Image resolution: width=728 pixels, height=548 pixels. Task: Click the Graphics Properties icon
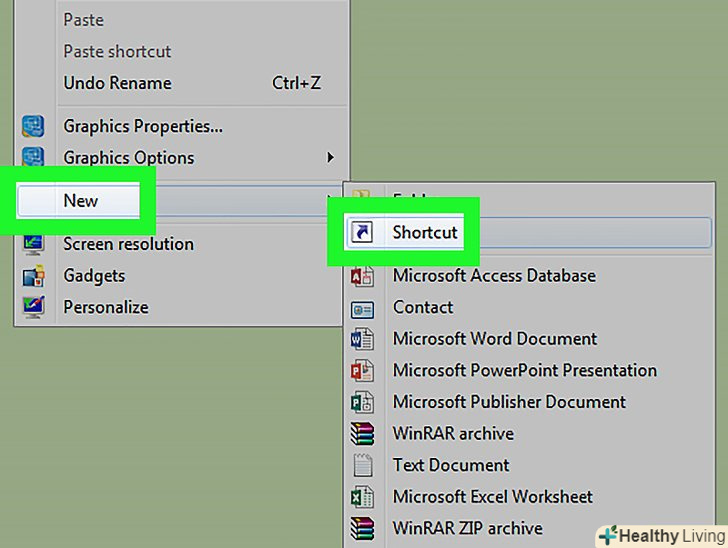pyautogui.click(x=33, y=126)
